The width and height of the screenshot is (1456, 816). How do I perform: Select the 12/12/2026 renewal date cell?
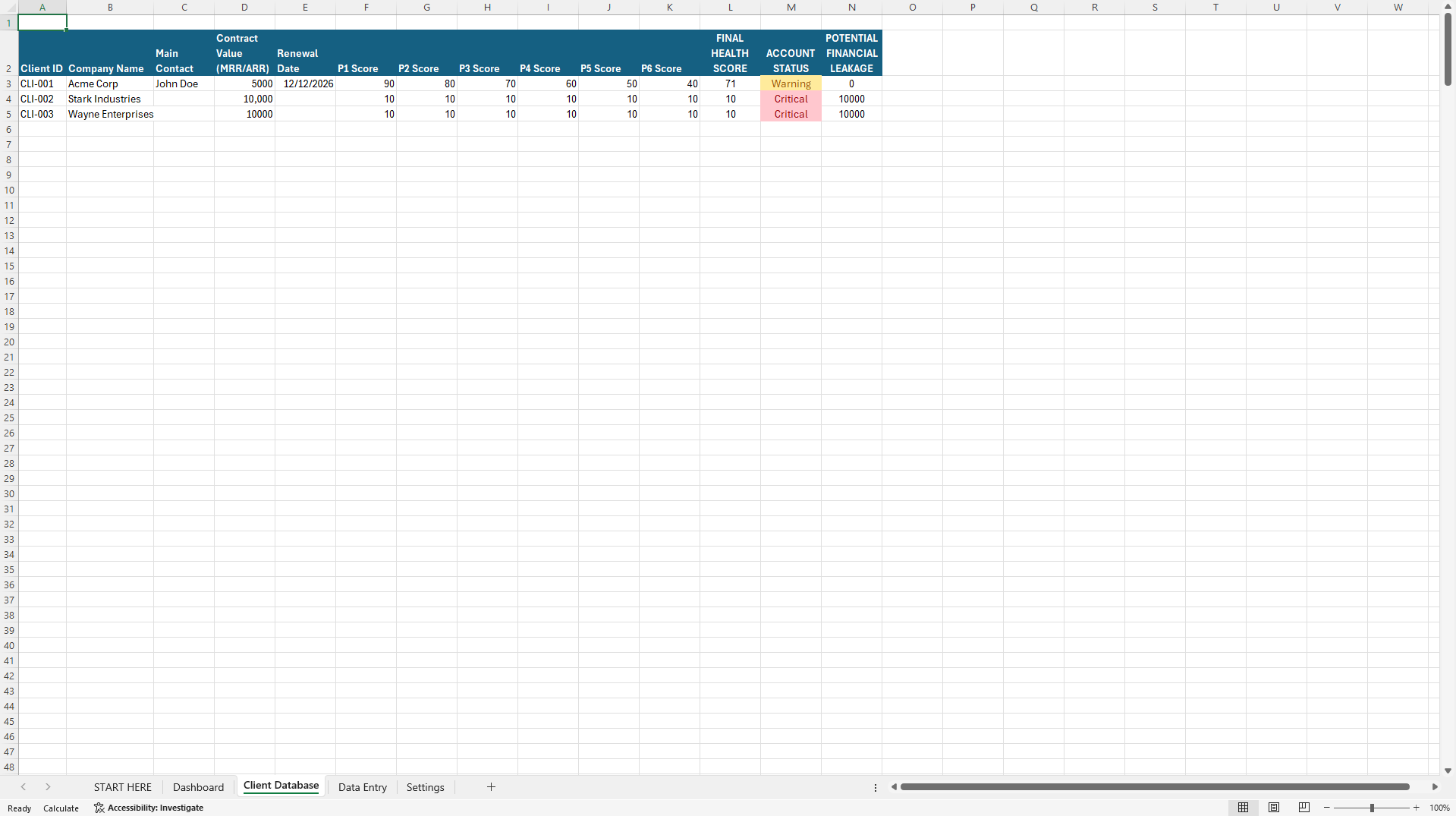point(305,83)
